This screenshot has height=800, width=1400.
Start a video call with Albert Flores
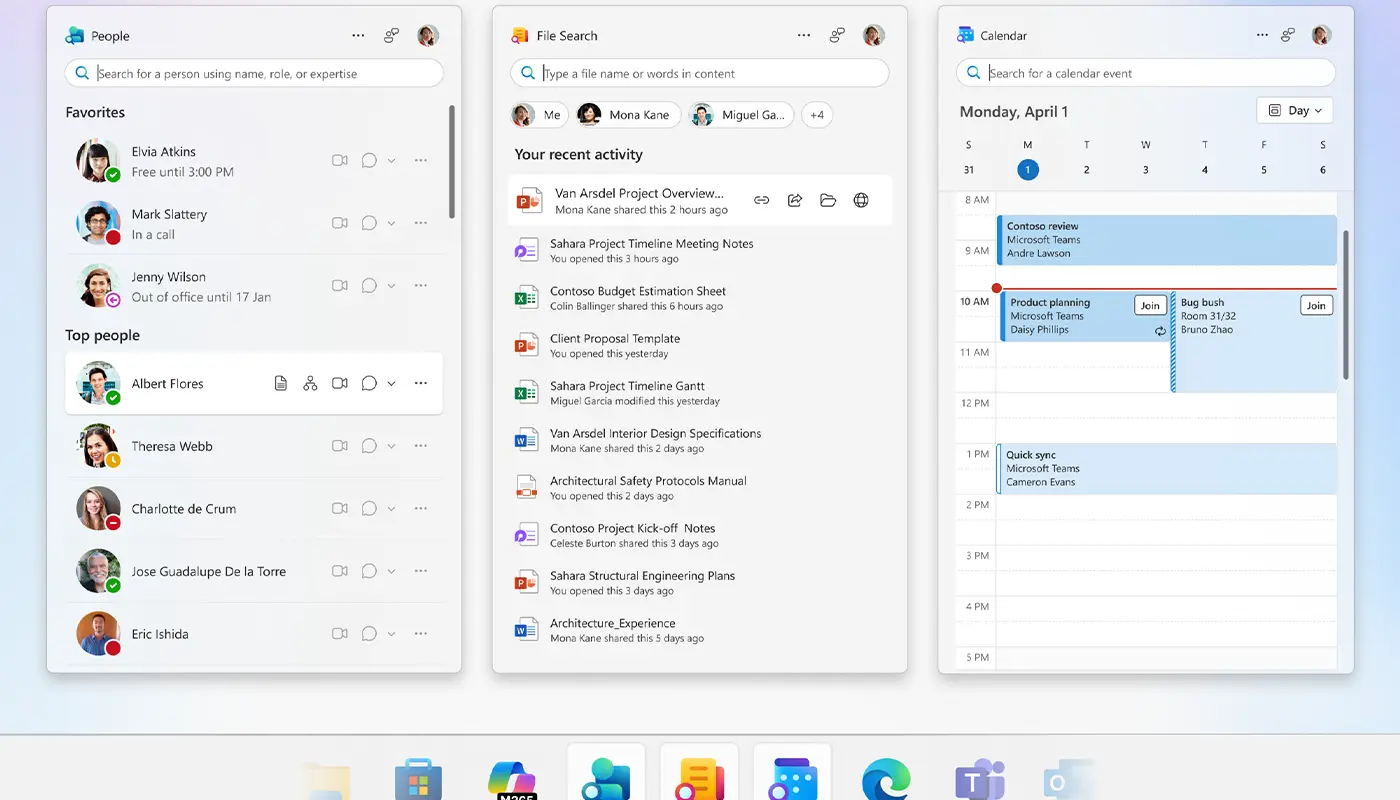341,383
